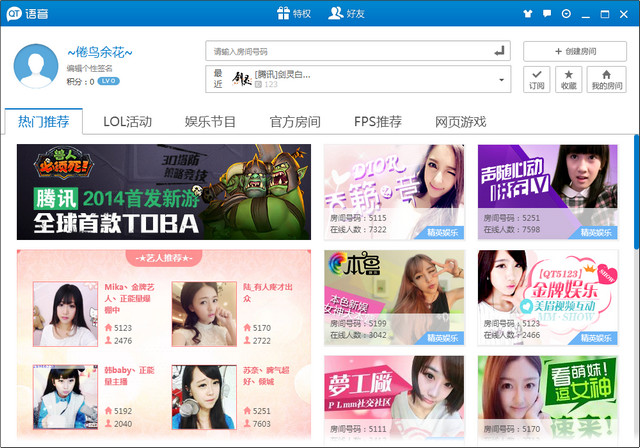
Task: Click the Mika、金牌艺人 name text
Action: 129,298
